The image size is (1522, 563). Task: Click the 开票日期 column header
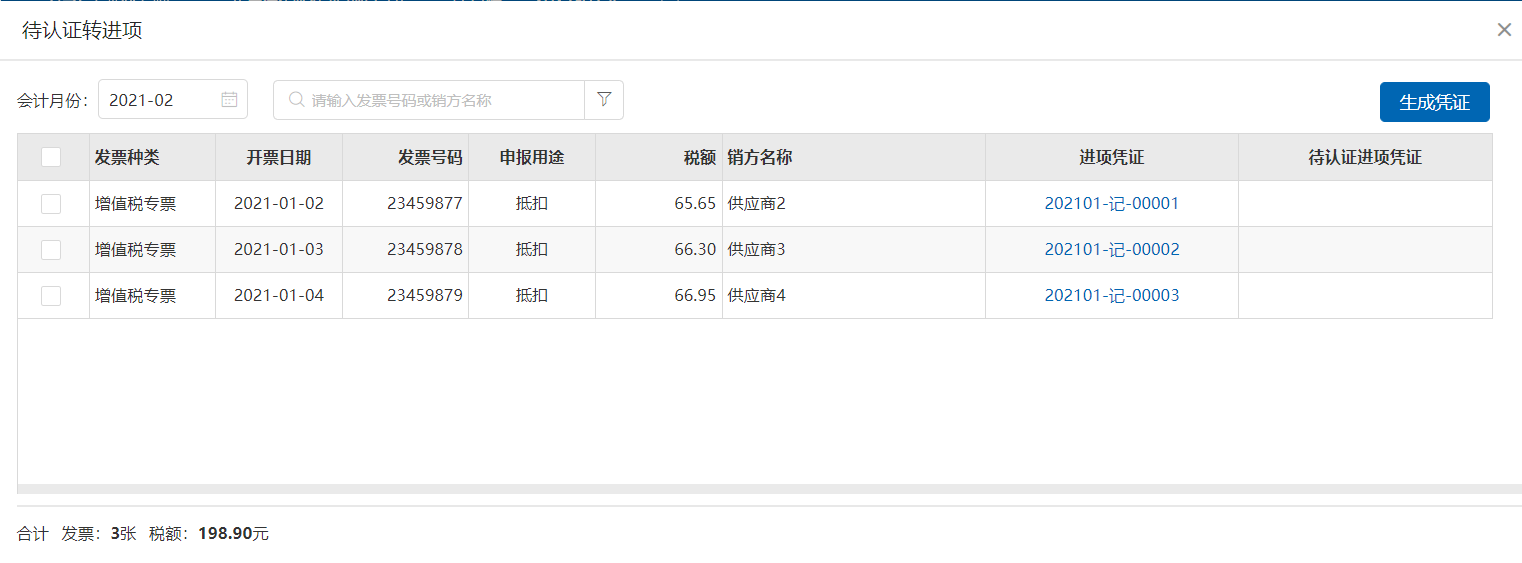point(279,158)
